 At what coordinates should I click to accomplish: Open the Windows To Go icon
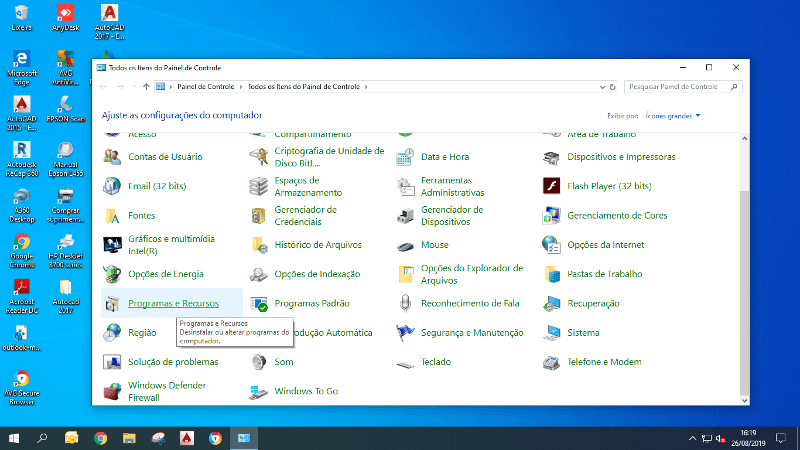pos(259,391)
